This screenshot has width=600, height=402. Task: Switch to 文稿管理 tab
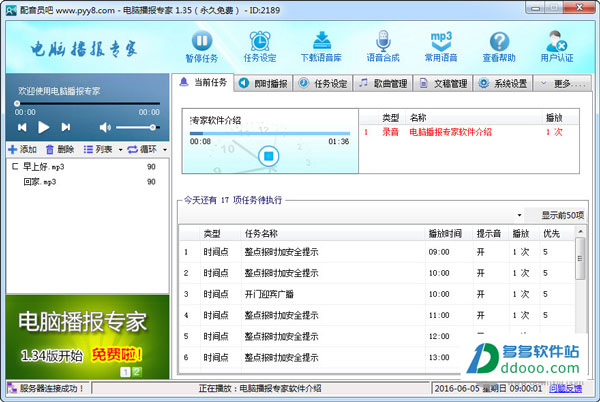(x=443, y=83)
